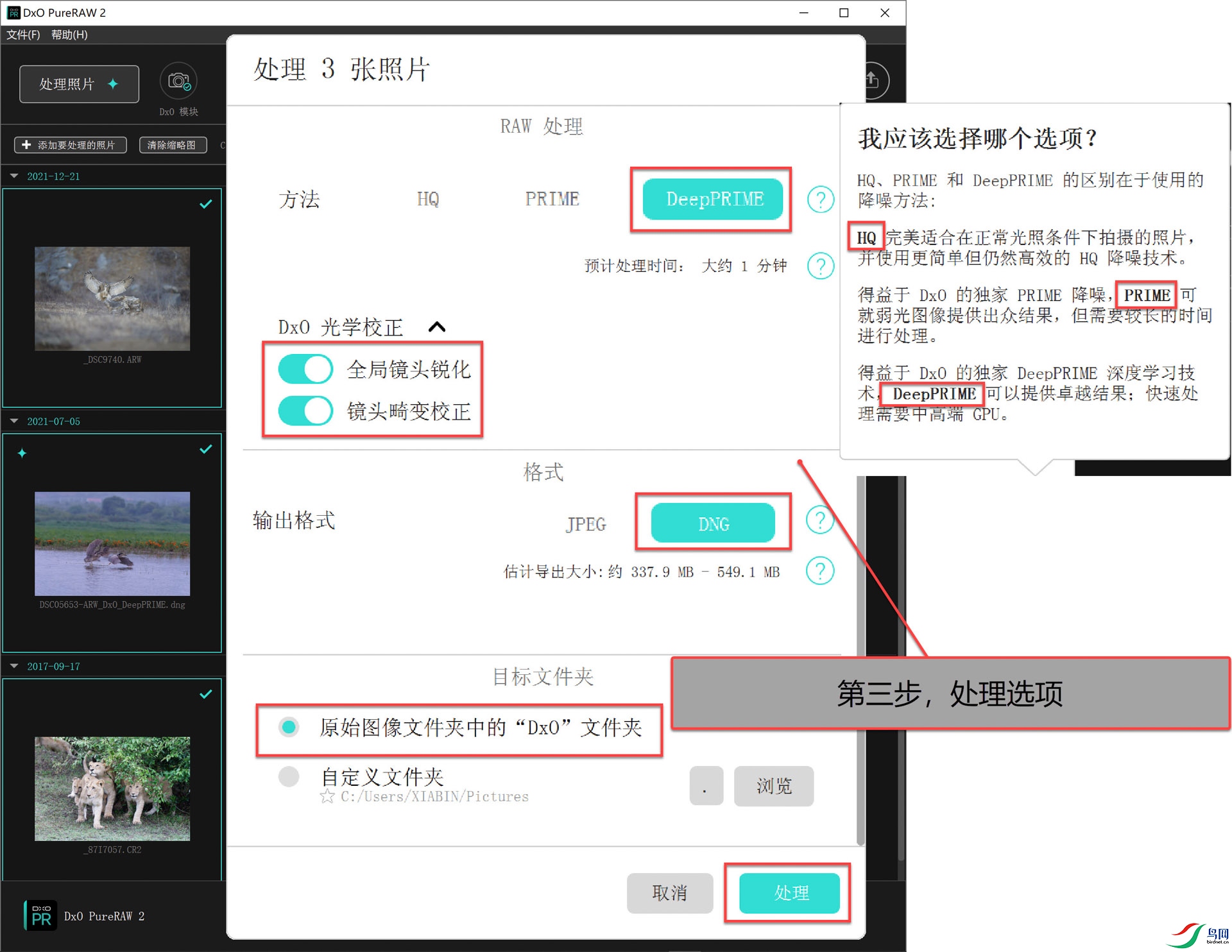1232x952 pixels.
Task: Click the DxO modules camera icon
Action: pyautogui.click(x=178, y=81)
